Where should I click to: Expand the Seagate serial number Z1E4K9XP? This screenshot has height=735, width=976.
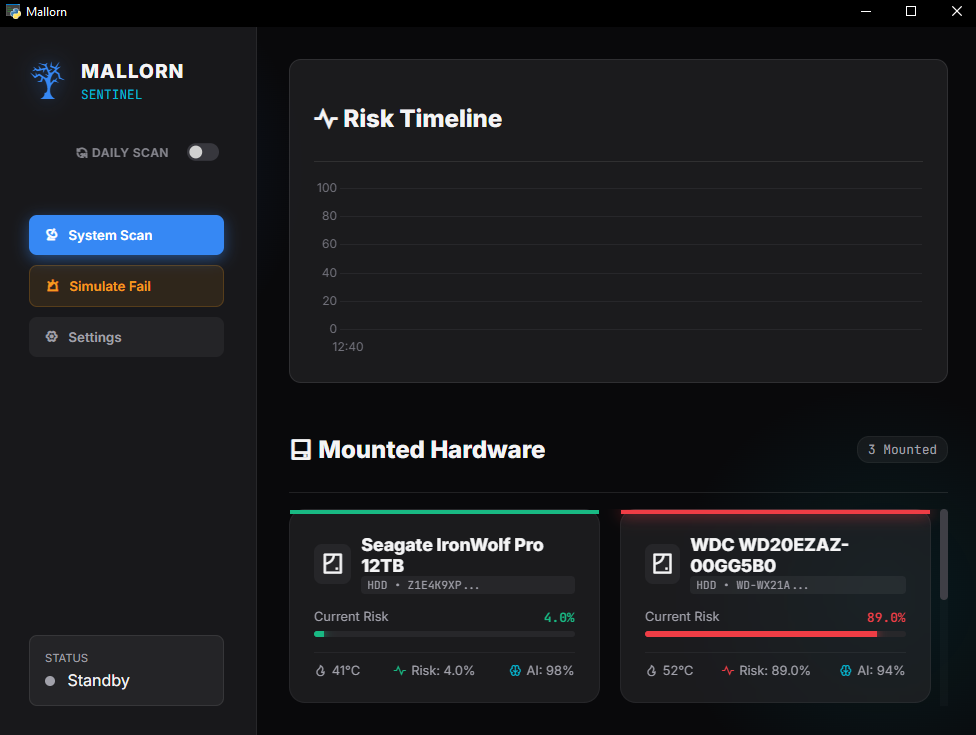coord(467,585)
